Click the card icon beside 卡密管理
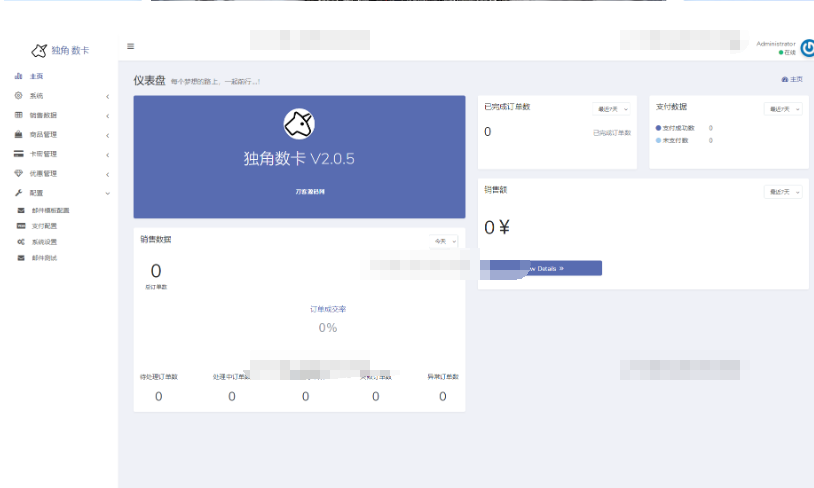Screen dimensions: 814x488 coord(19,154)
